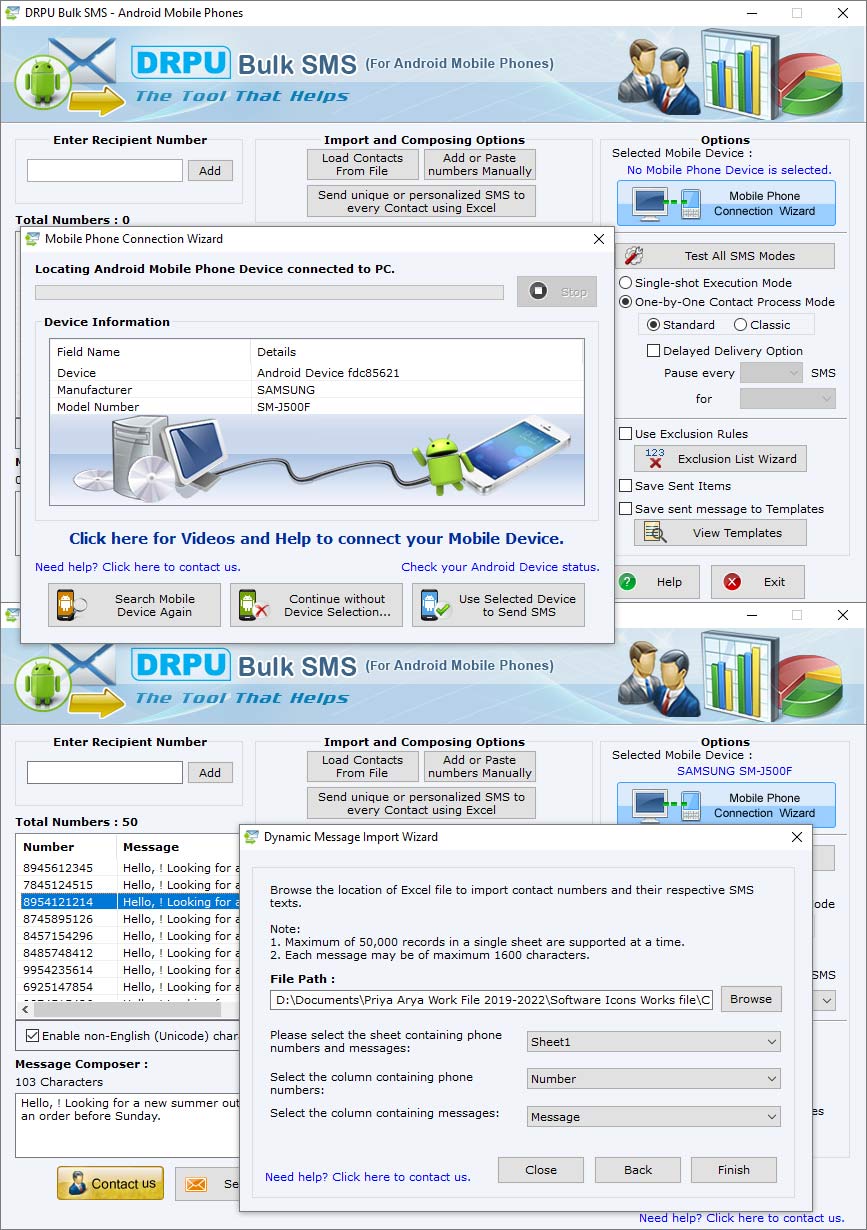
Task: Open the messages column dropdown
Action: pos(653,1117)
